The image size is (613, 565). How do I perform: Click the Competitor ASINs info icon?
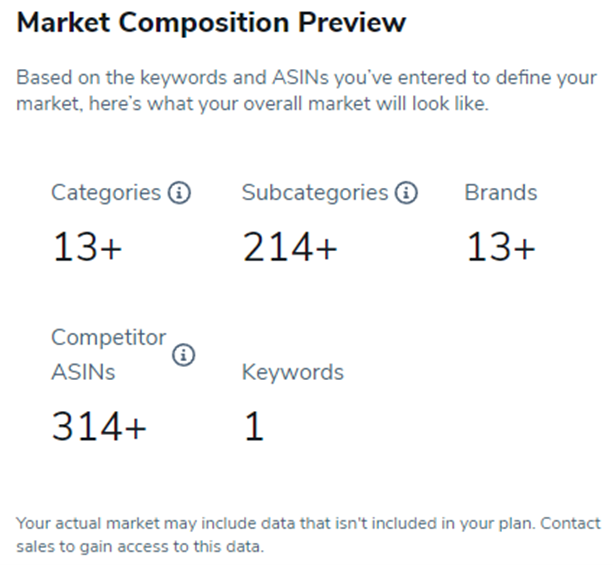coord(183,355)
